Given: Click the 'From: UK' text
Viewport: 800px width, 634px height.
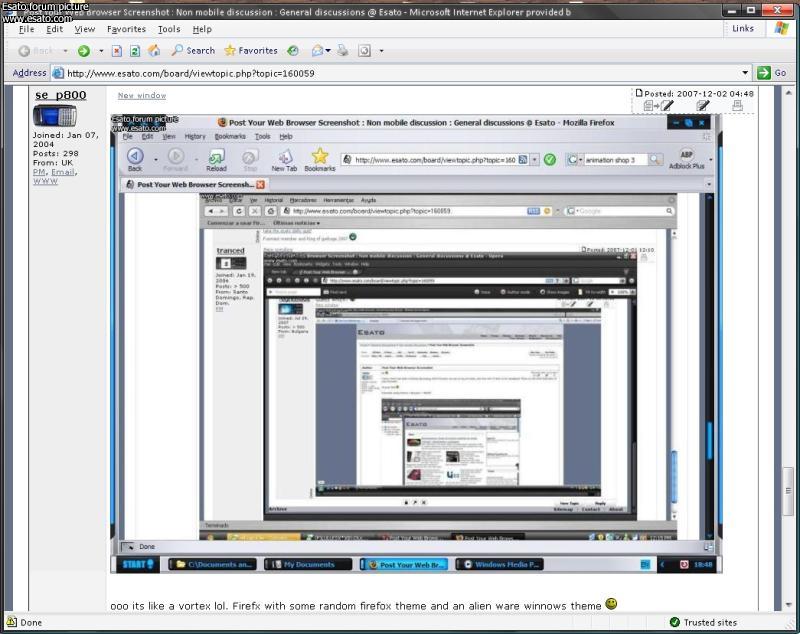Looking at the screenshot, I should [53, 162].
